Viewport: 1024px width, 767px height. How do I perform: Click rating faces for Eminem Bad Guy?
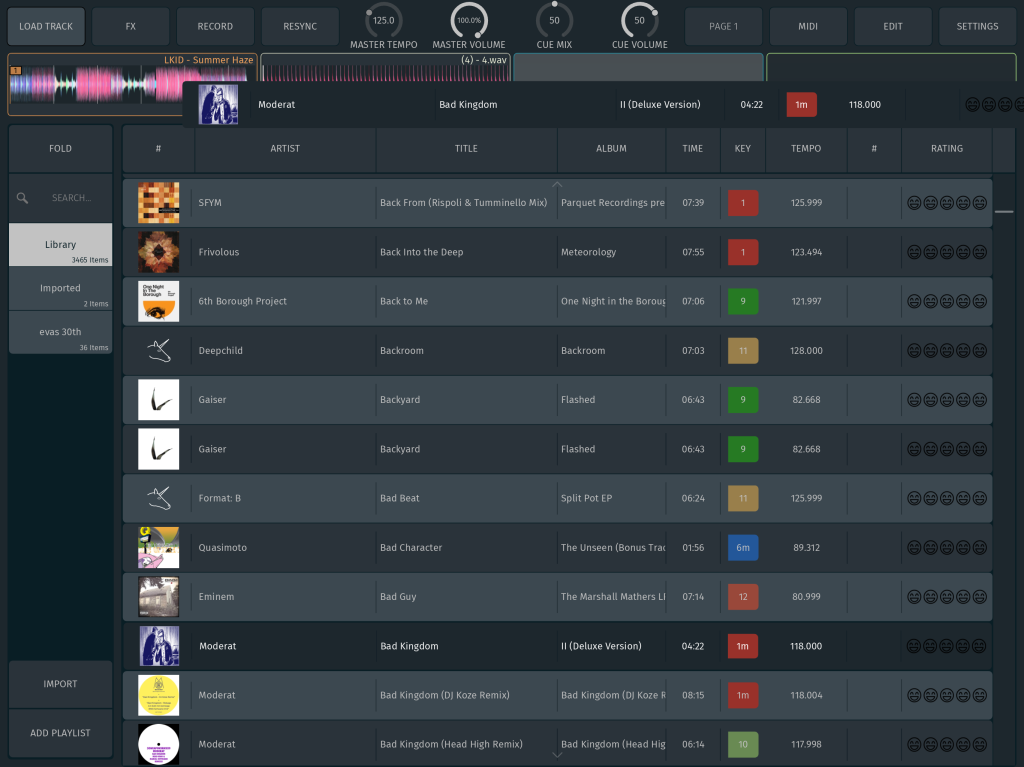pyautogui.click(x=946, y=597)
